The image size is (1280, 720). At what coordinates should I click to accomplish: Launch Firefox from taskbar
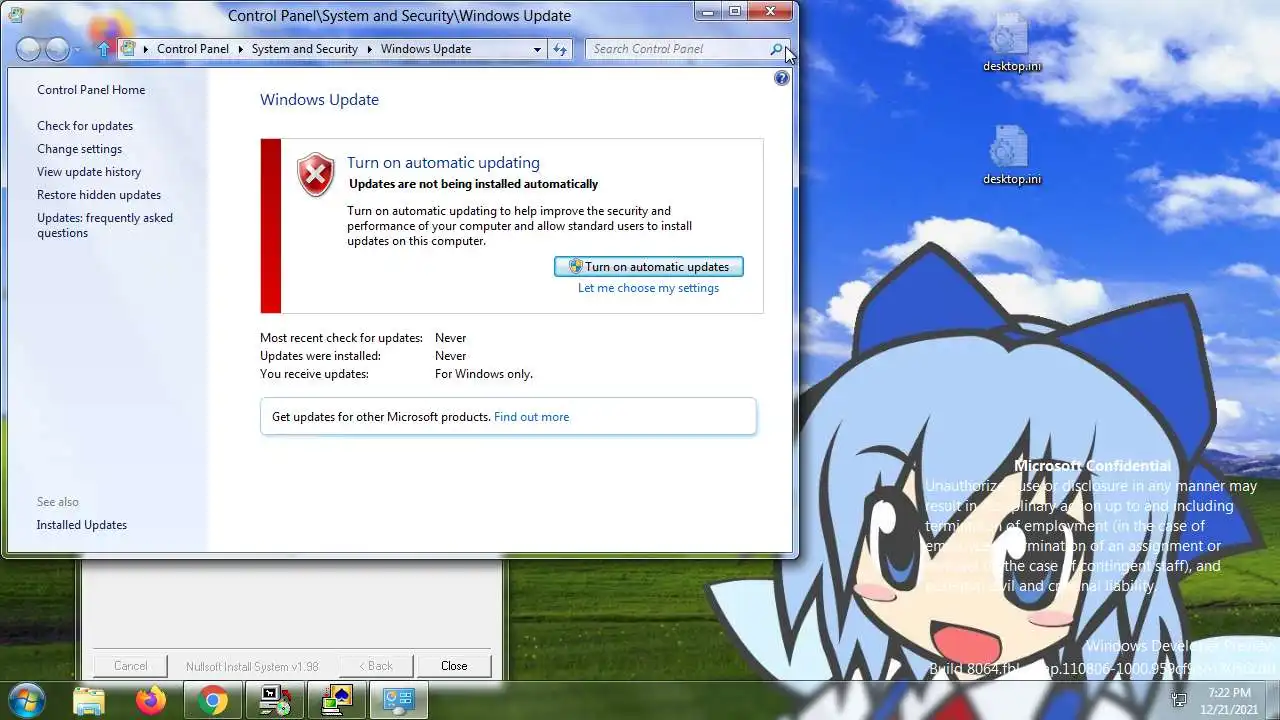(151, 700)
